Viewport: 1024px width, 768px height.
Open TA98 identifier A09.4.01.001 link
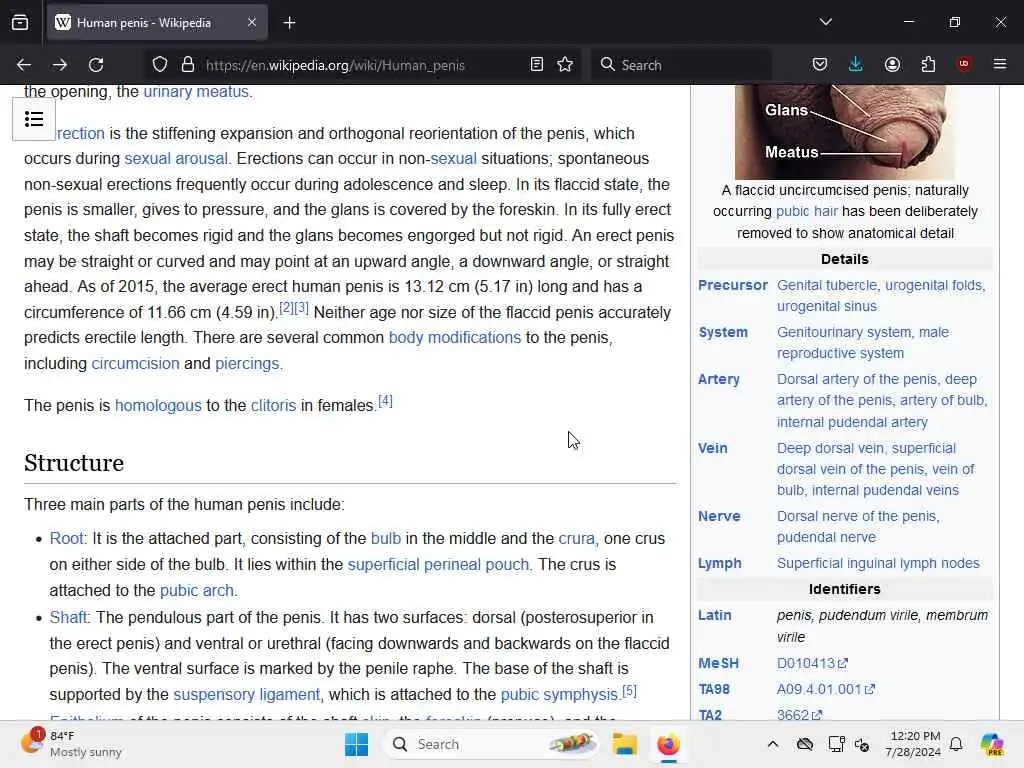point(825,689)
